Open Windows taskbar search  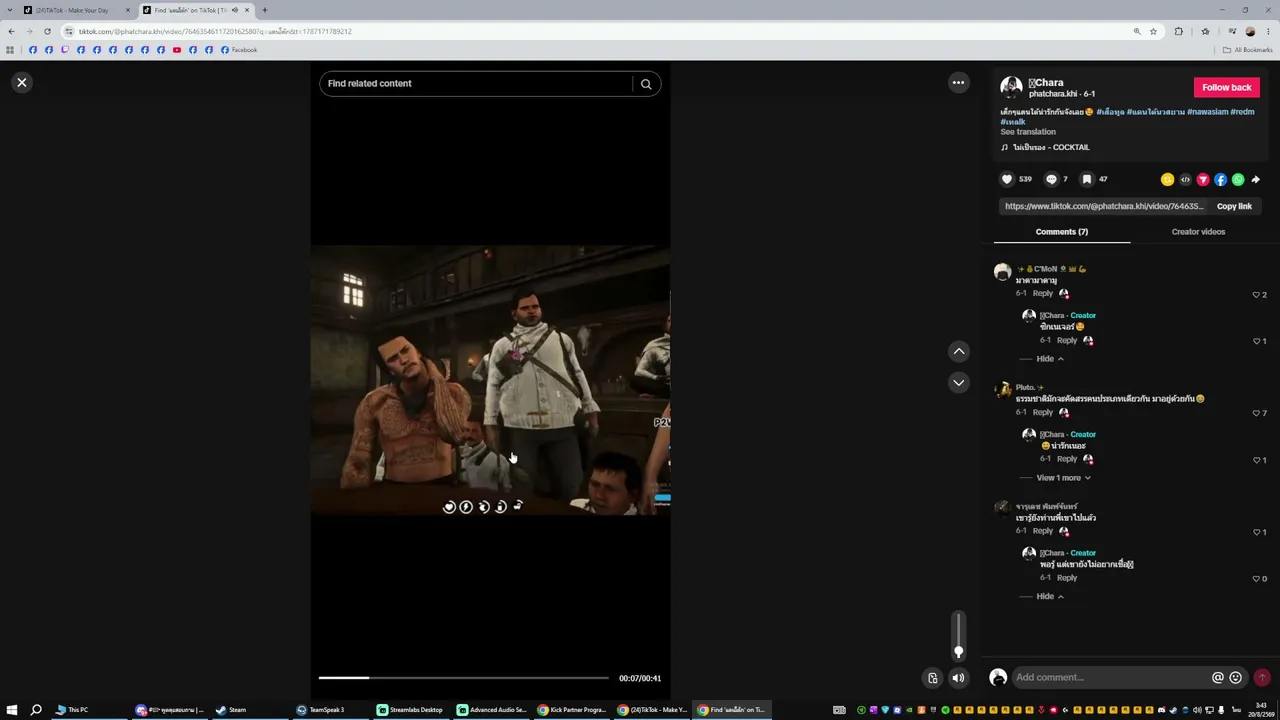(36, 710)
